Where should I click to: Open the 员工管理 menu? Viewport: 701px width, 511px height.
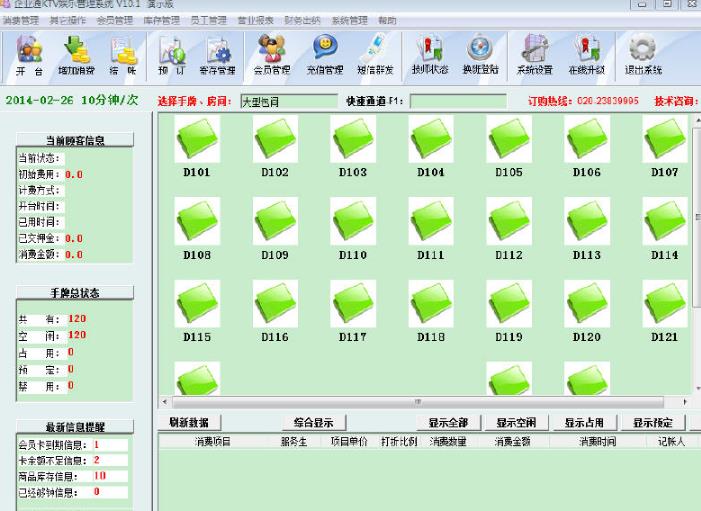[208, 21]
